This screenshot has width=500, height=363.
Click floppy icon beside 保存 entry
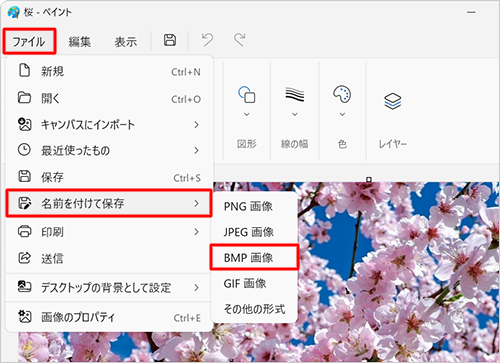[24, 176]
